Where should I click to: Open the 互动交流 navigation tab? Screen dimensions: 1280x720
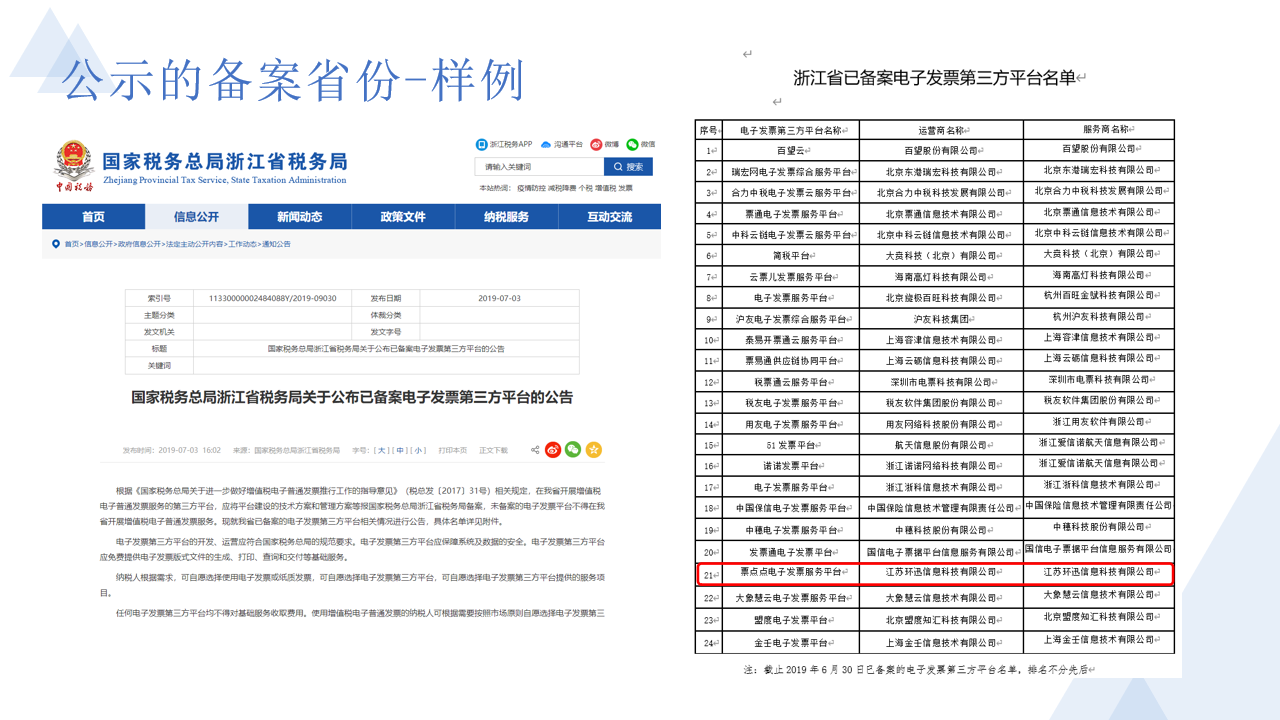click(609, 217)
